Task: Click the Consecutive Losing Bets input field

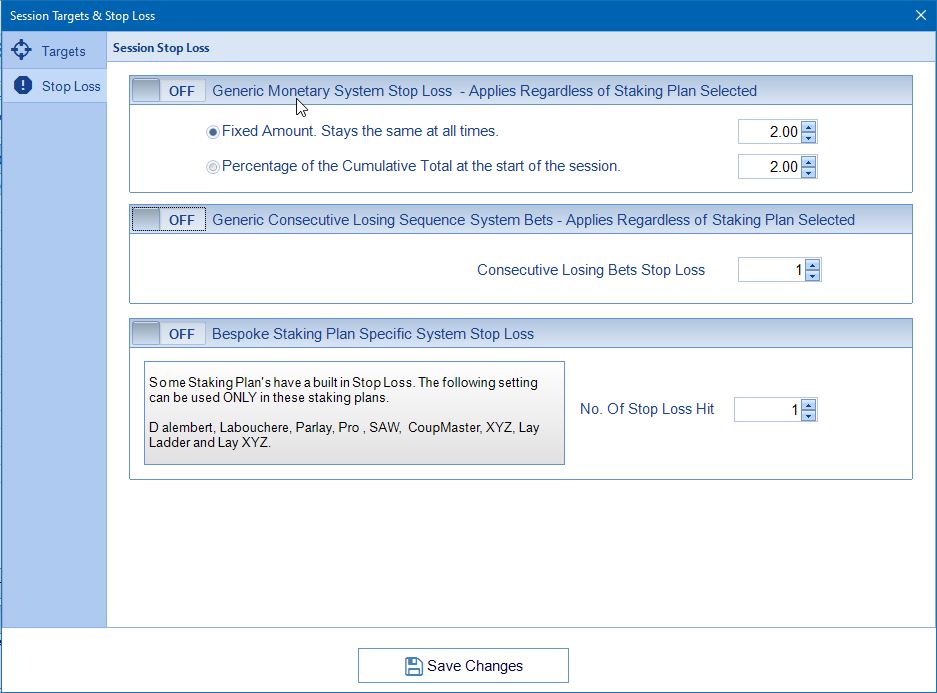Action: click(x=771, y=270)
